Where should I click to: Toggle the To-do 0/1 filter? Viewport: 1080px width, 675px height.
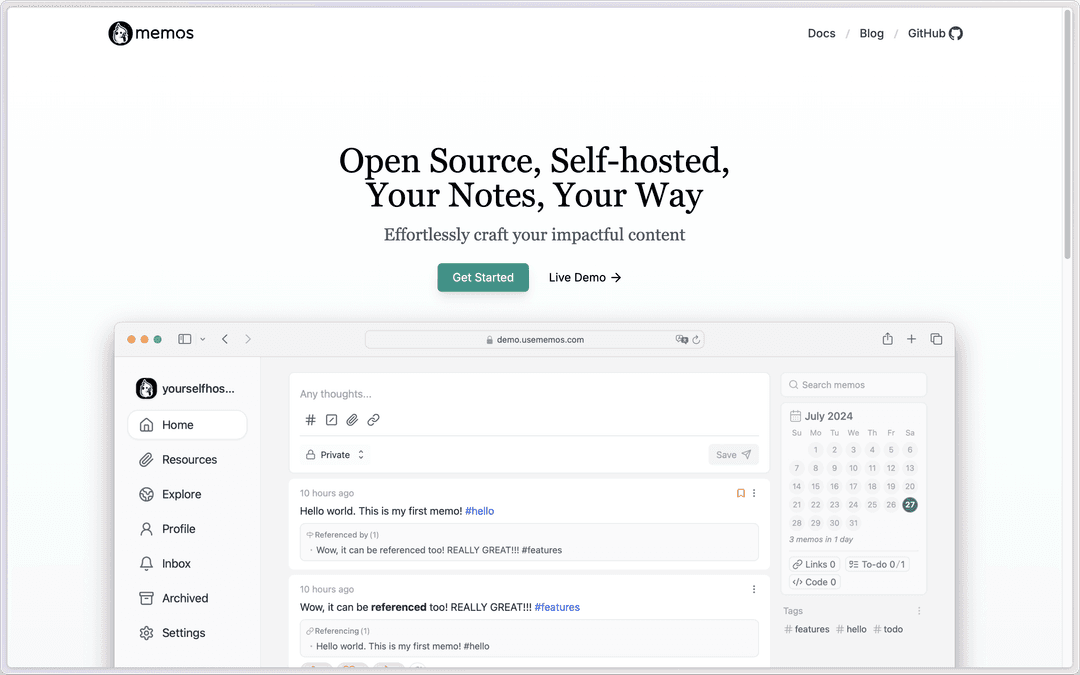click(876, 564)
